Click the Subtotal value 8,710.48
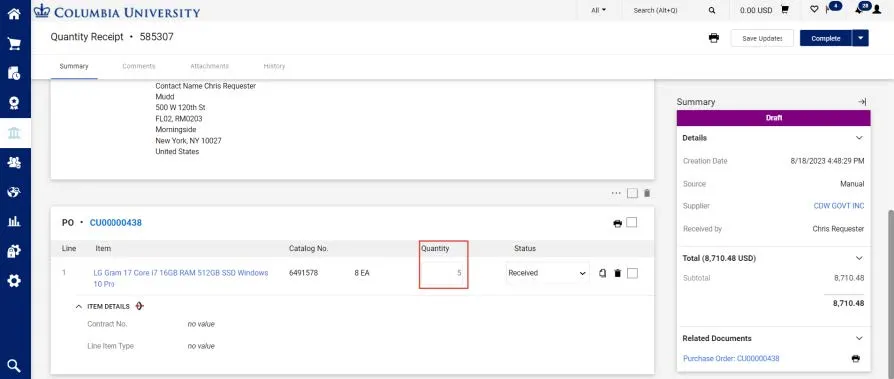This screenshot has height=379, width=894. (x=848, y=278)
